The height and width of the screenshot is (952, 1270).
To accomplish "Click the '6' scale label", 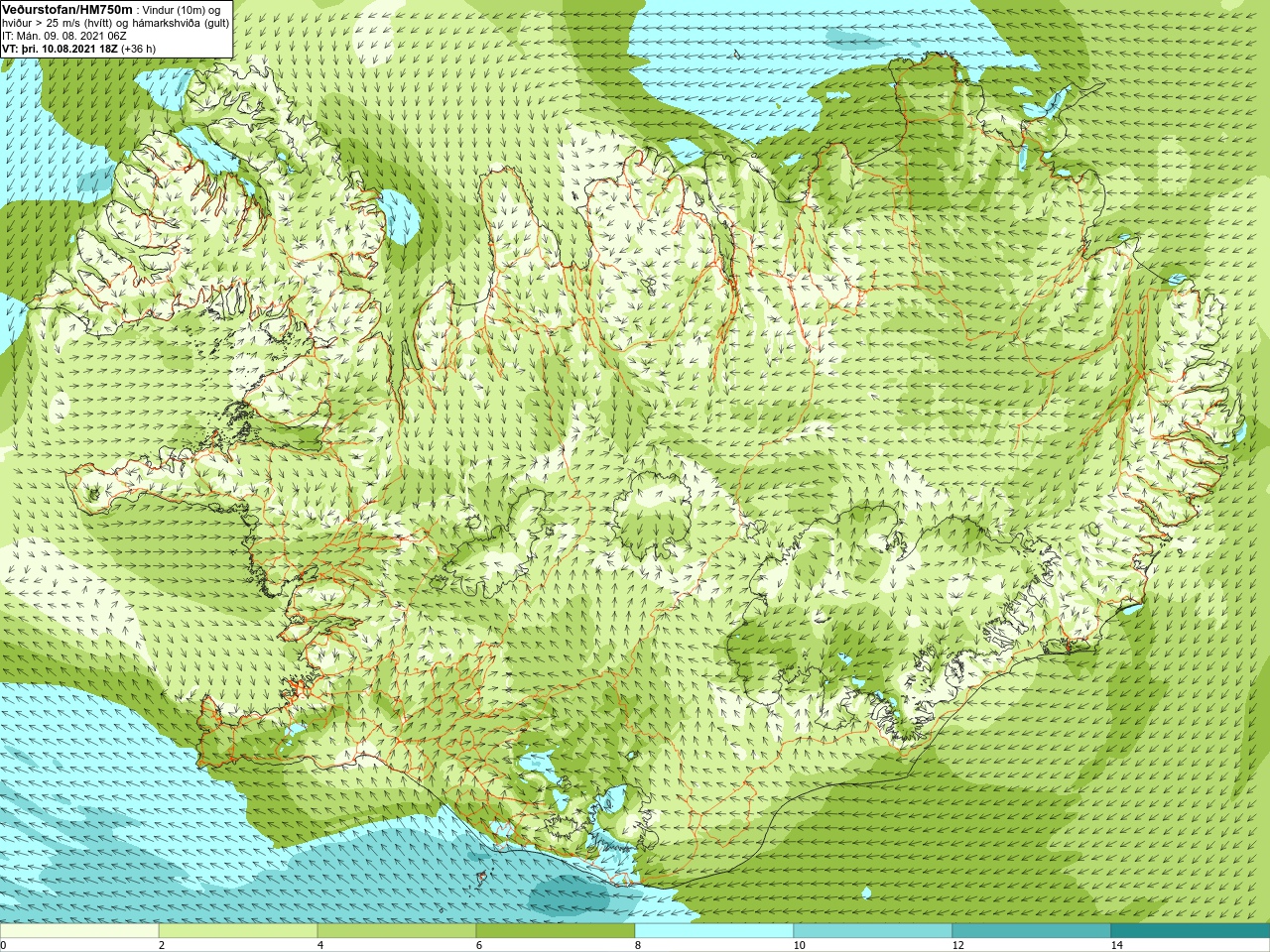I will tap(479, 945).
